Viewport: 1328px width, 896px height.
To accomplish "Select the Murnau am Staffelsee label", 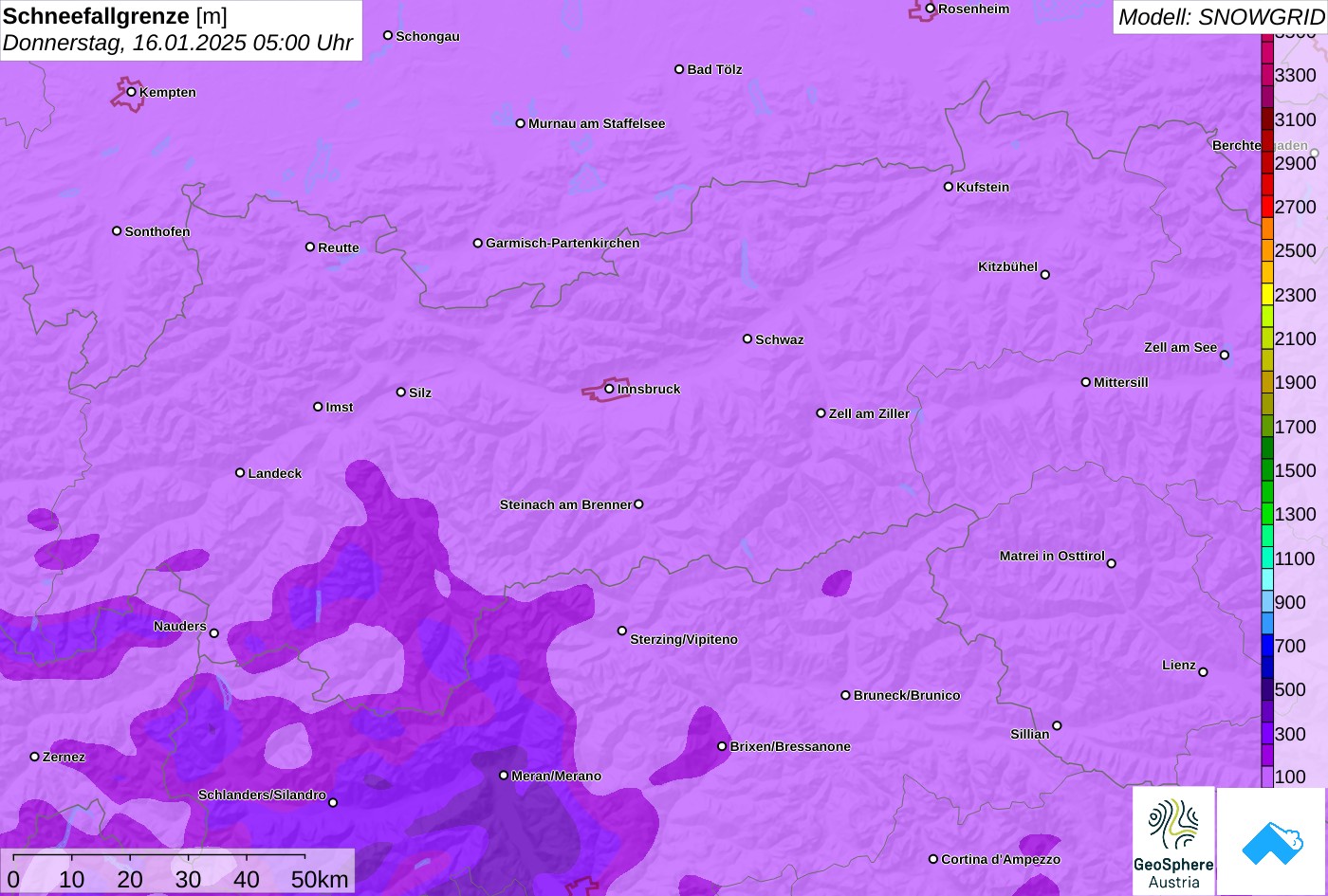I will click(597, 124).
